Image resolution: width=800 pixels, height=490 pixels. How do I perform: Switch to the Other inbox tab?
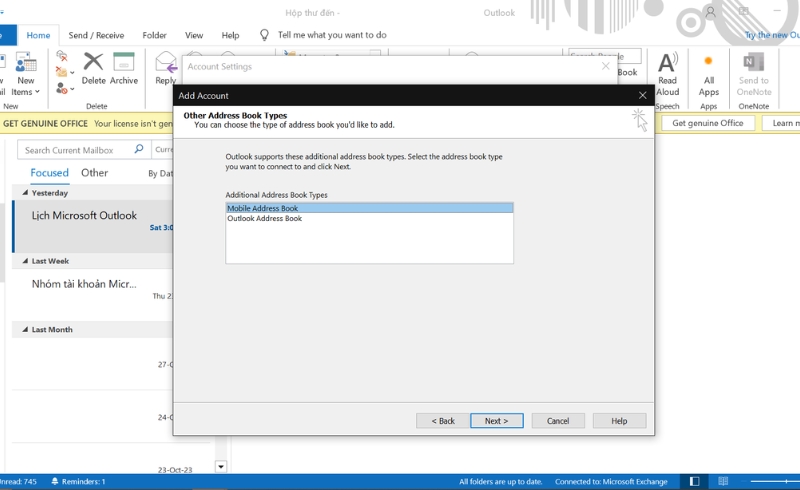coord(94,173)
